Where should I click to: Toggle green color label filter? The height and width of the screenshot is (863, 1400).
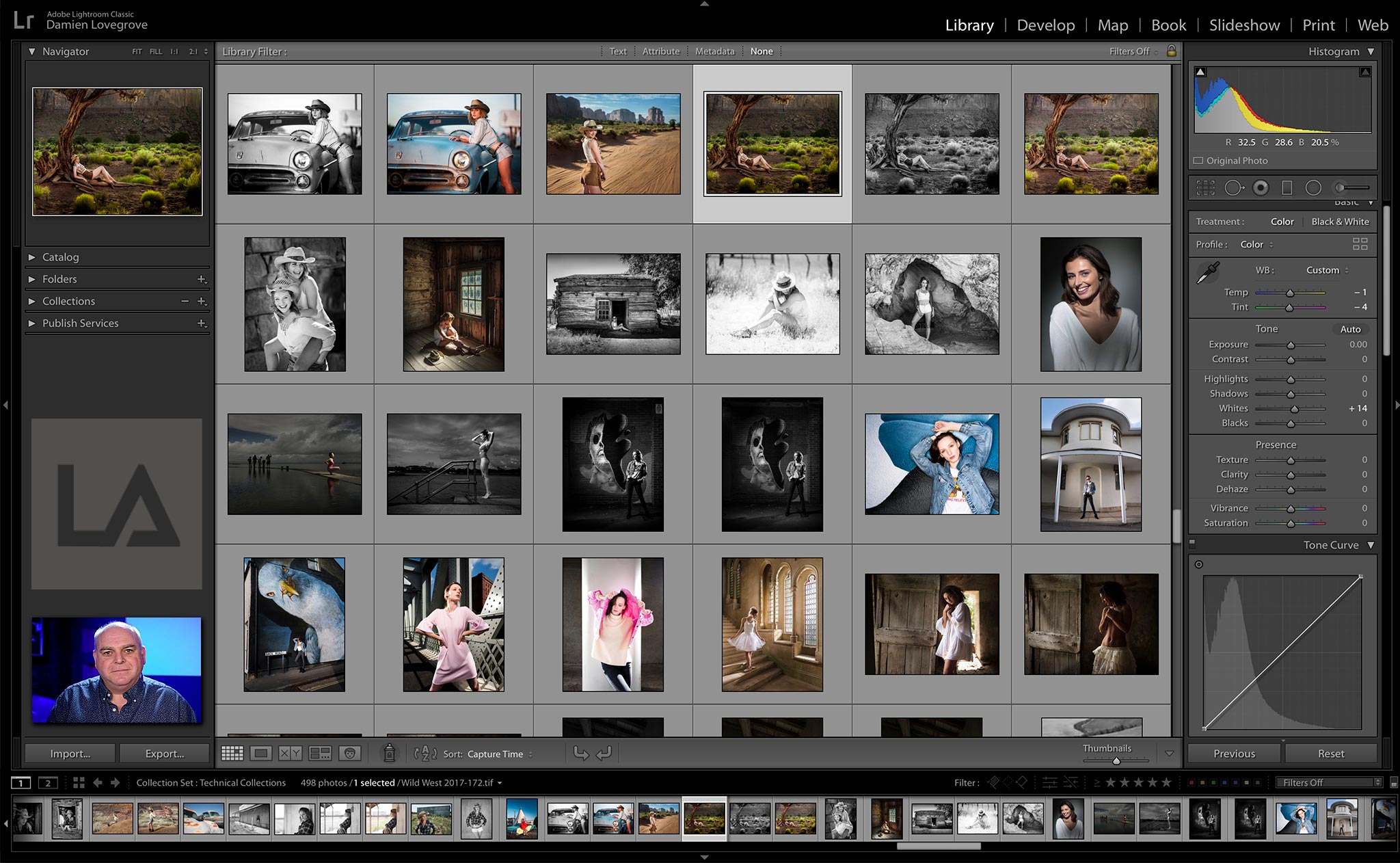(1213, 782)
